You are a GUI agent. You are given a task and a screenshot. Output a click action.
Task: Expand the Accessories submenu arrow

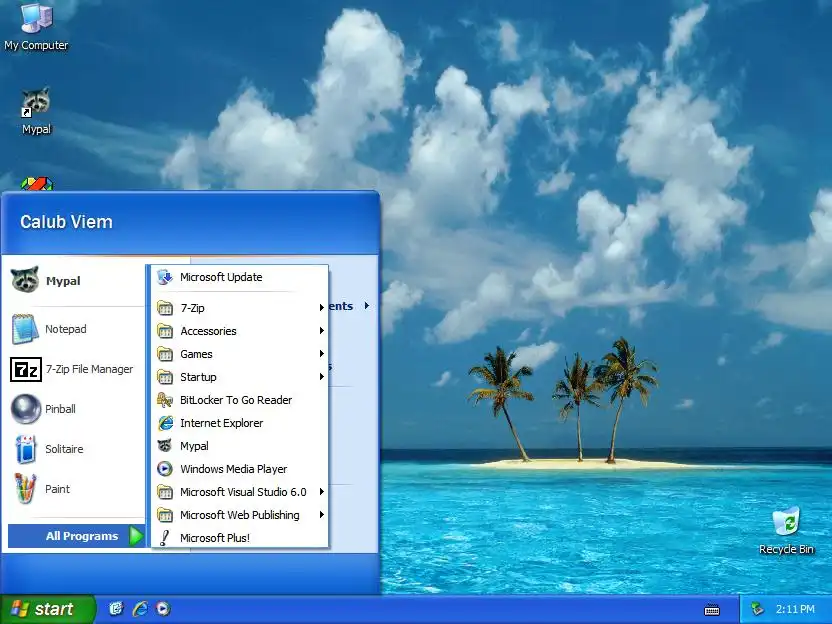point(322,331)
